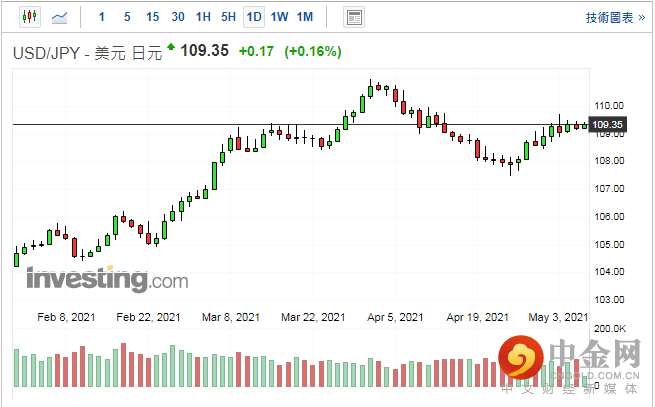Click the Feb 8, 2021 date label
The width and height of the screenshot is (655, 407).
(66, 317)
